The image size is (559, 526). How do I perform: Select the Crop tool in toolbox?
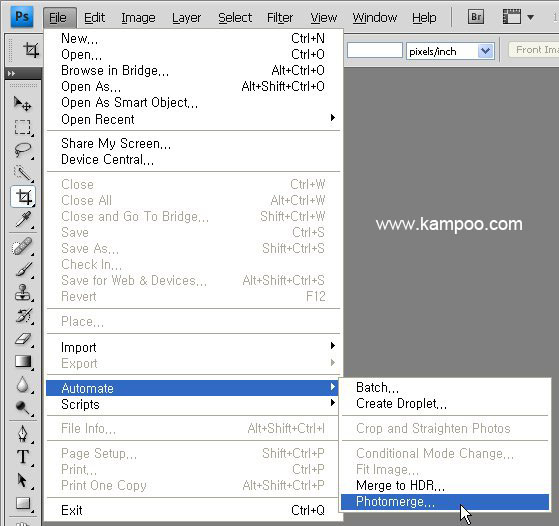click(23, 196)
